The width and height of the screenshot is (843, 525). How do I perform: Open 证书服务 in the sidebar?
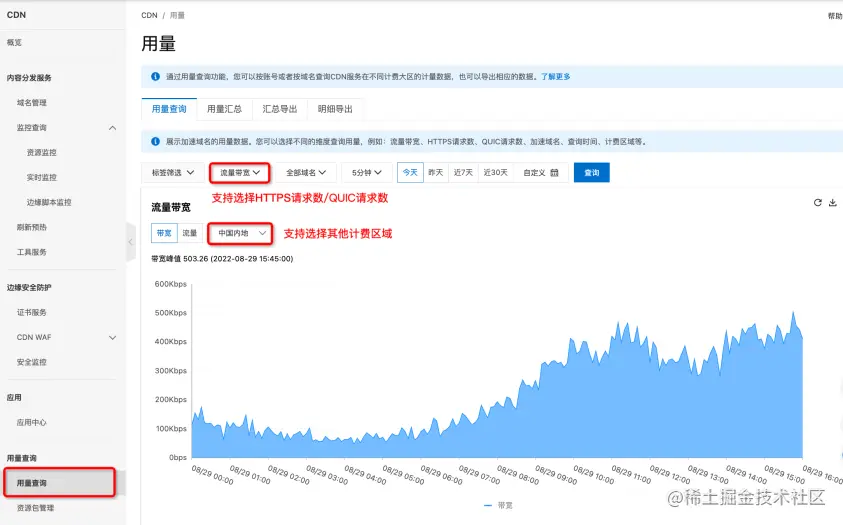pyautogui.click(x=32, y=312)
